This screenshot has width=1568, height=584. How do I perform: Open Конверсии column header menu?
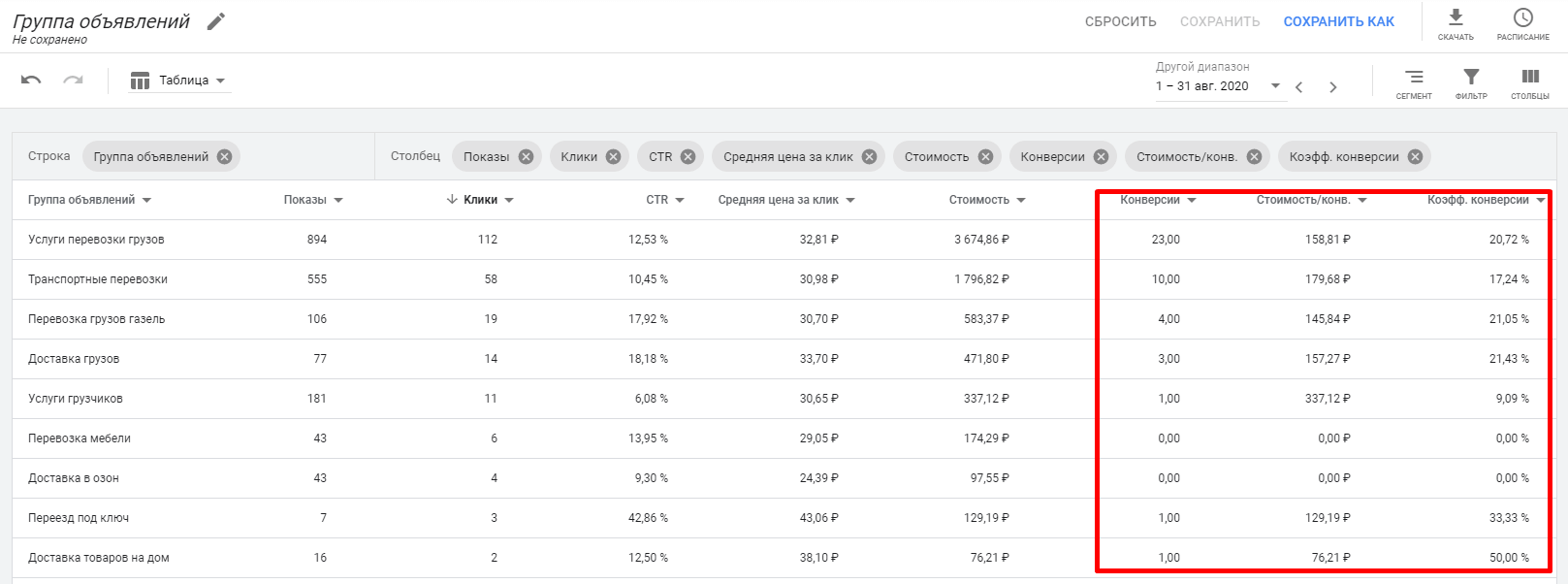pyautogui.click(x=1192, y=201)
